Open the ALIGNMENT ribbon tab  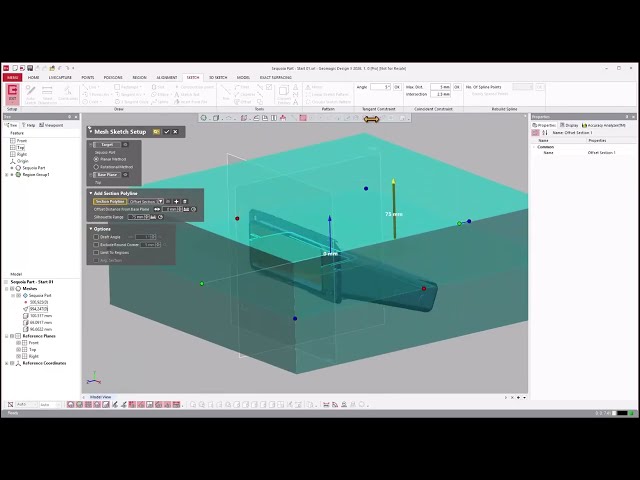167,77
